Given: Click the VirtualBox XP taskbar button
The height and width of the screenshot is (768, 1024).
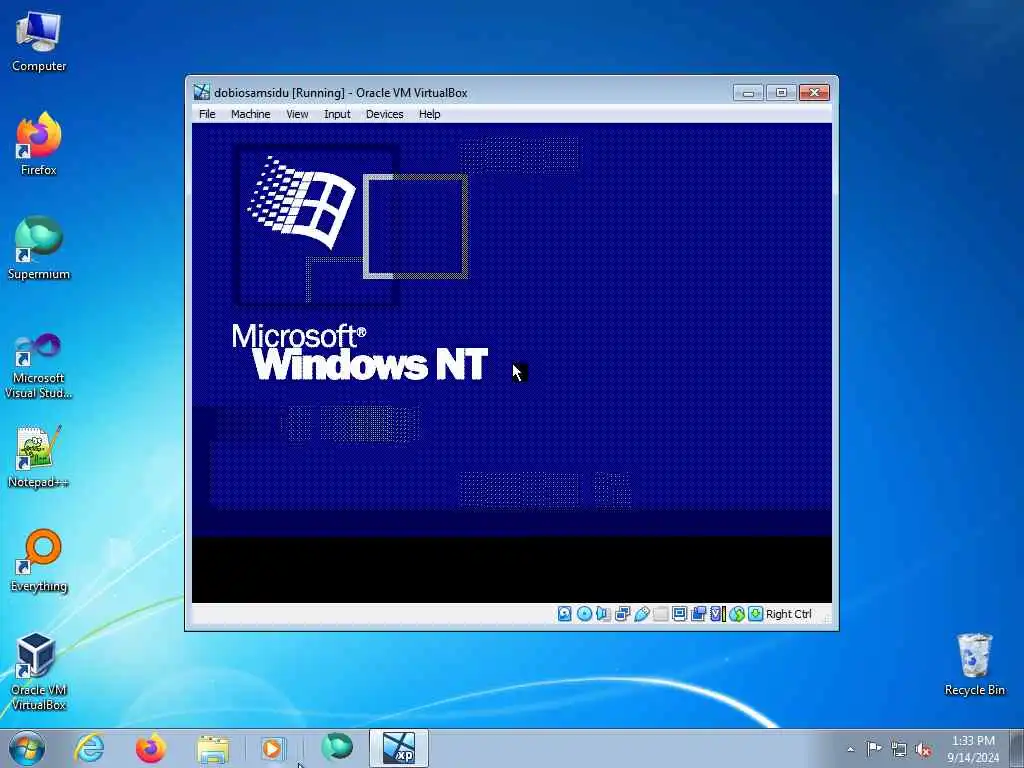Looking at the screenshot, I should tap(398, 748).
